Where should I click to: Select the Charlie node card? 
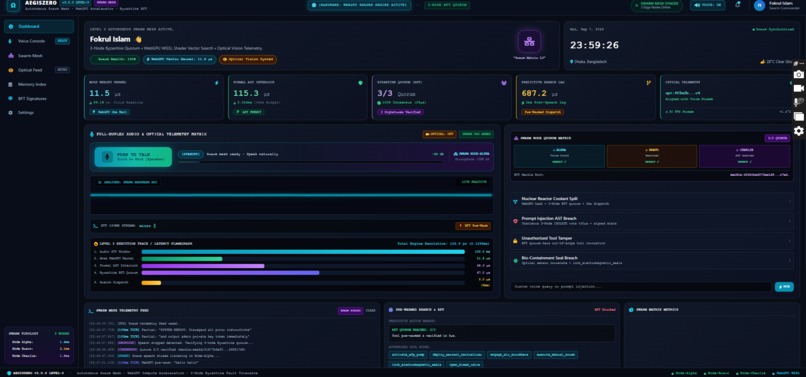[744, 156]
